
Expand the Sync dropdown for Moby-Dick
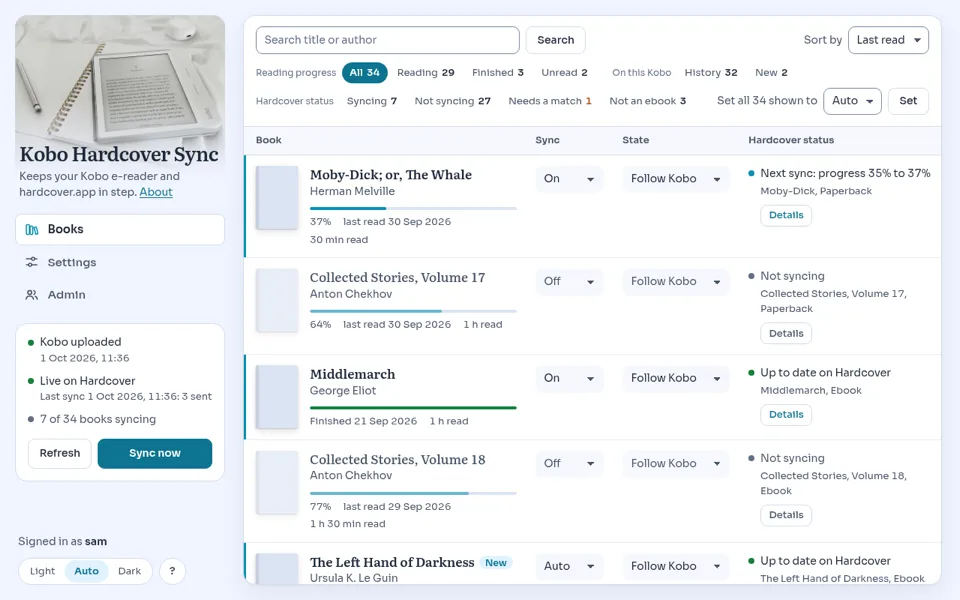[x=569, y=179]
